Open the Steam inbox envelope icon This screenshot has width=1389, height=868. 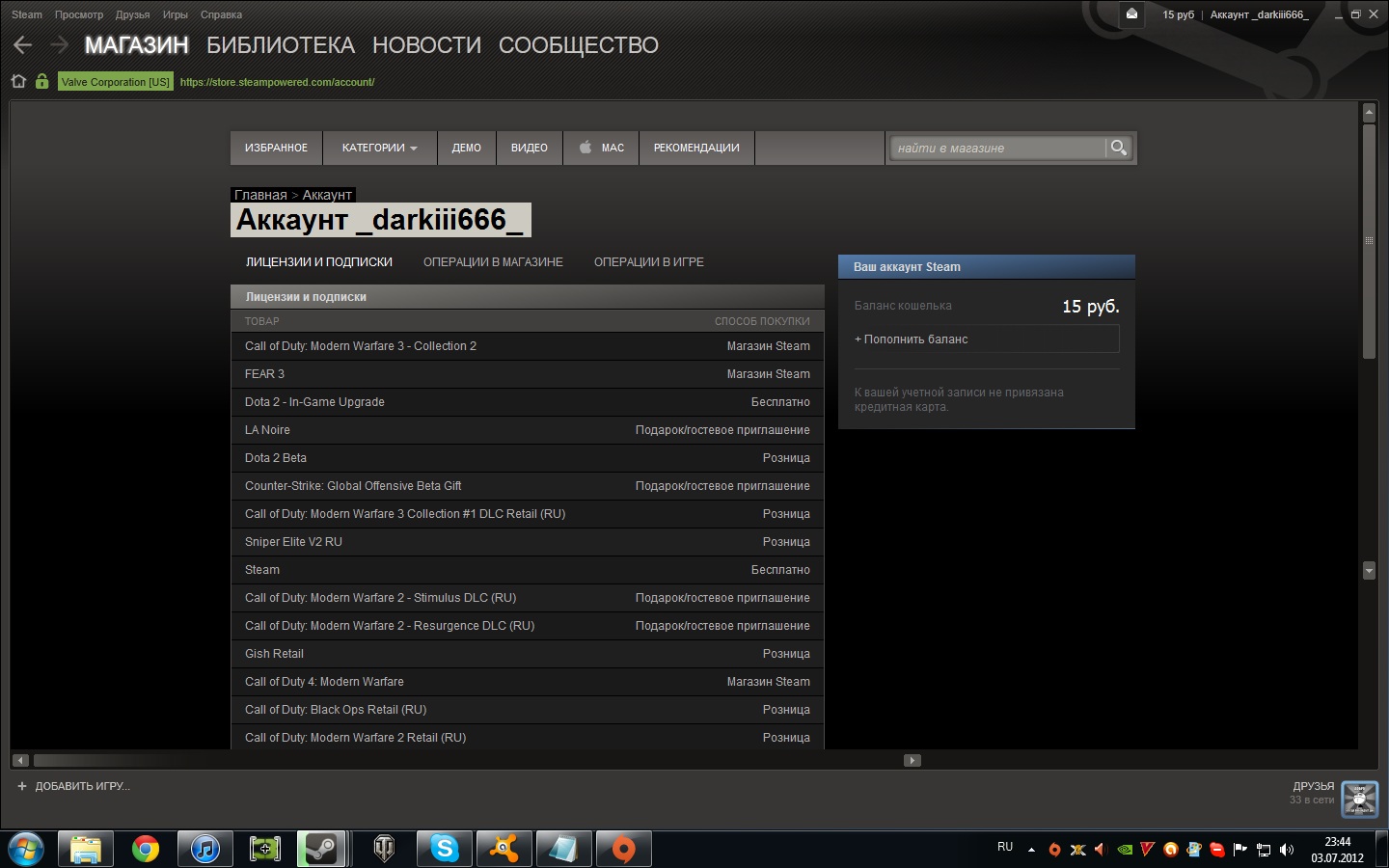(1132, 14)
